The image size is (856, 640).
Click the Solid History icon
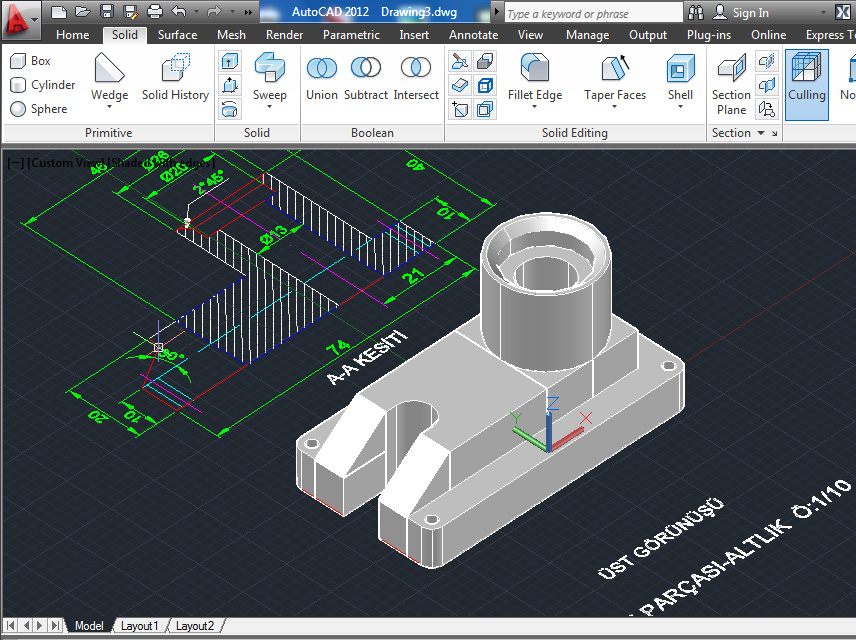click(x=175, y=77)
